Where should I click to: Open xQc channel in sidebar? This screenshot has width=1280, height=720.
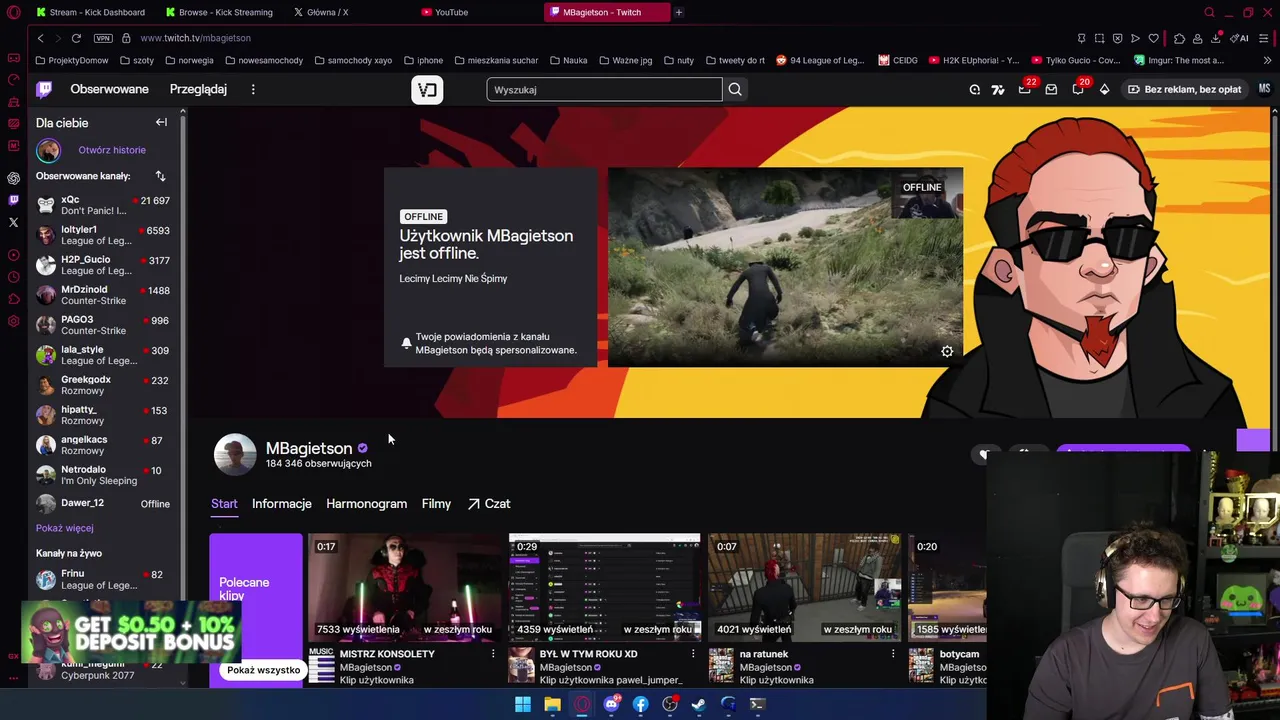(103, 205)
